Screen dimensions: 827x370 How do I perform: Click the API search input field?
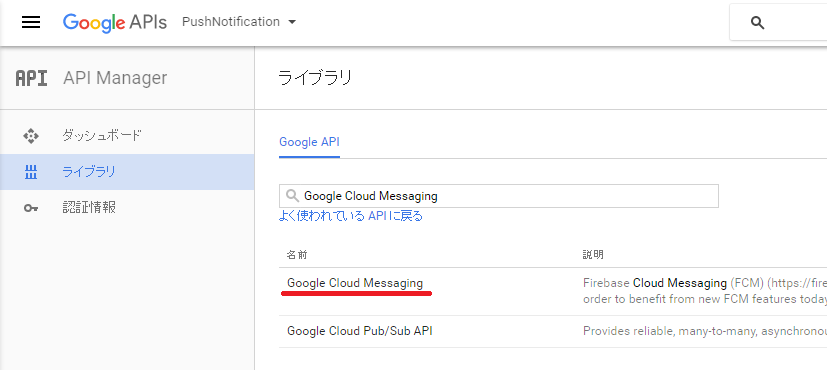(498, 196)
